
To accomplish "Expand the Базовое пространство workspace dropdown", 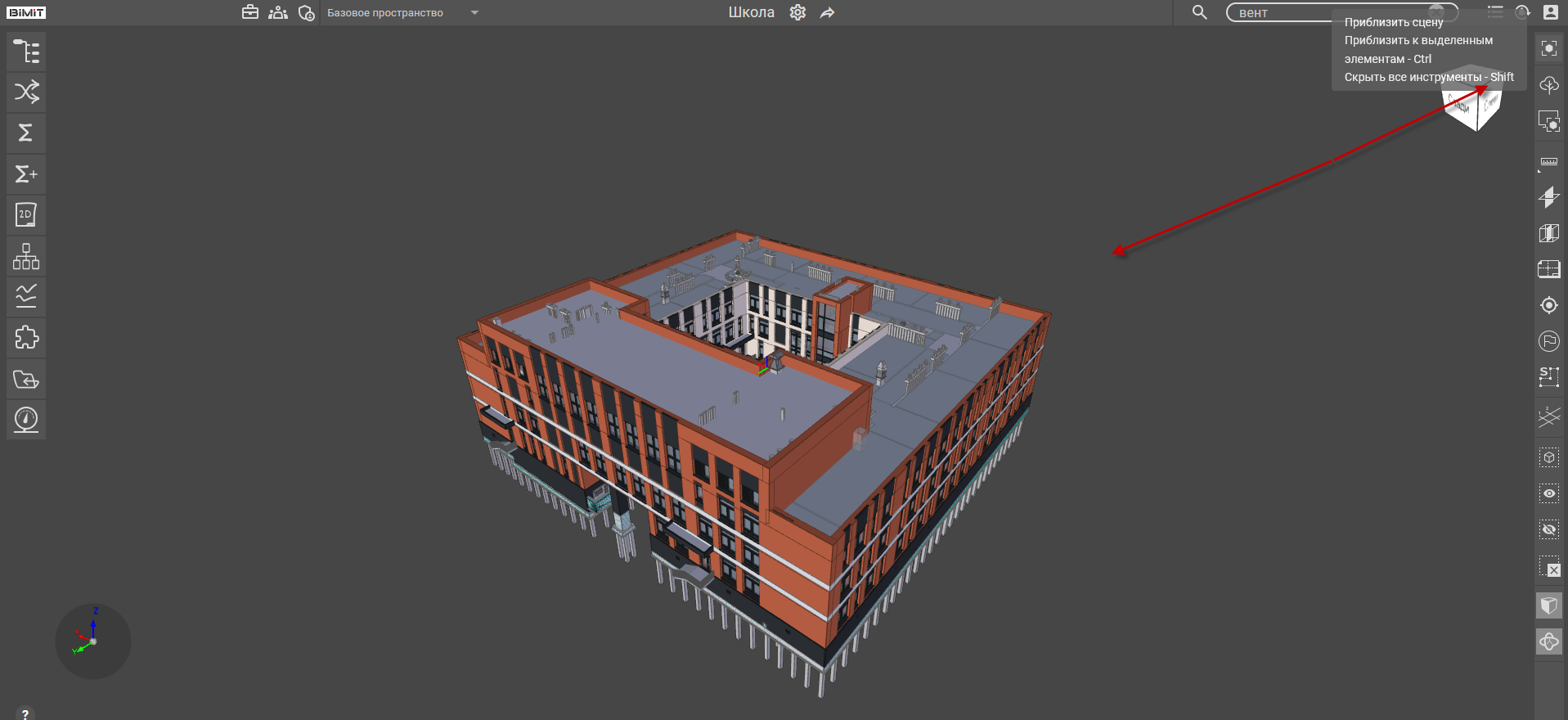I will 474,13.
